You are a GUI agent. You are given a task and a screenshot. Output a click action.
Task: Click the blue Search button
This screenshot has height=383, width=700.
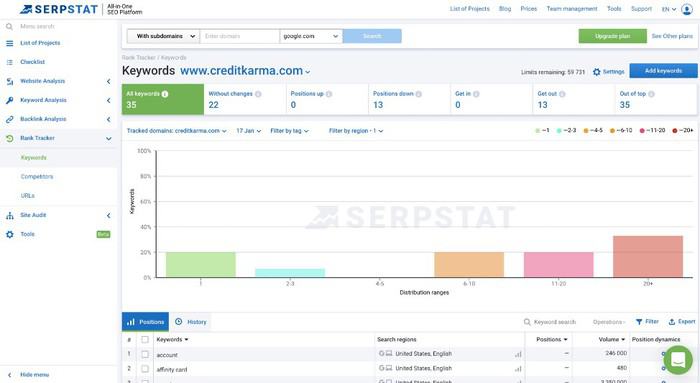coord(372,36)
